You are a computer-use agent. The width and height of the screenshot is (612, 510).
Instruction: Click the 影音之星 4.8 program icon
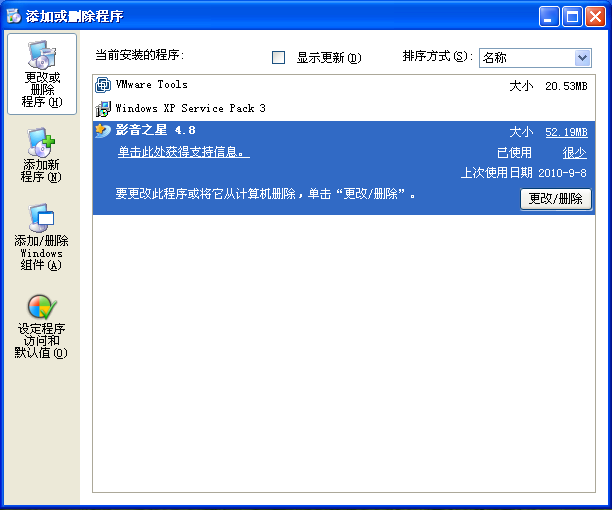click(x=102, y=131)
